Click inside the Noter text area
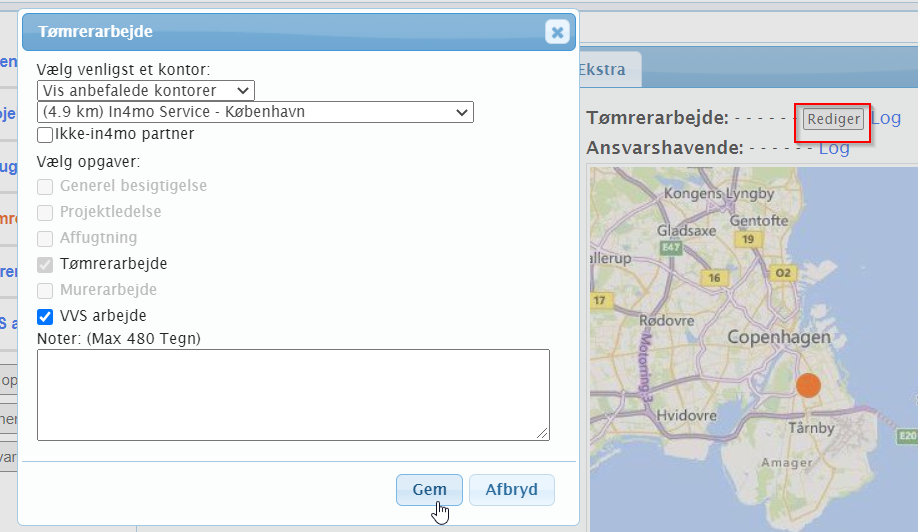The image size is (918, 532). [293, 394]
